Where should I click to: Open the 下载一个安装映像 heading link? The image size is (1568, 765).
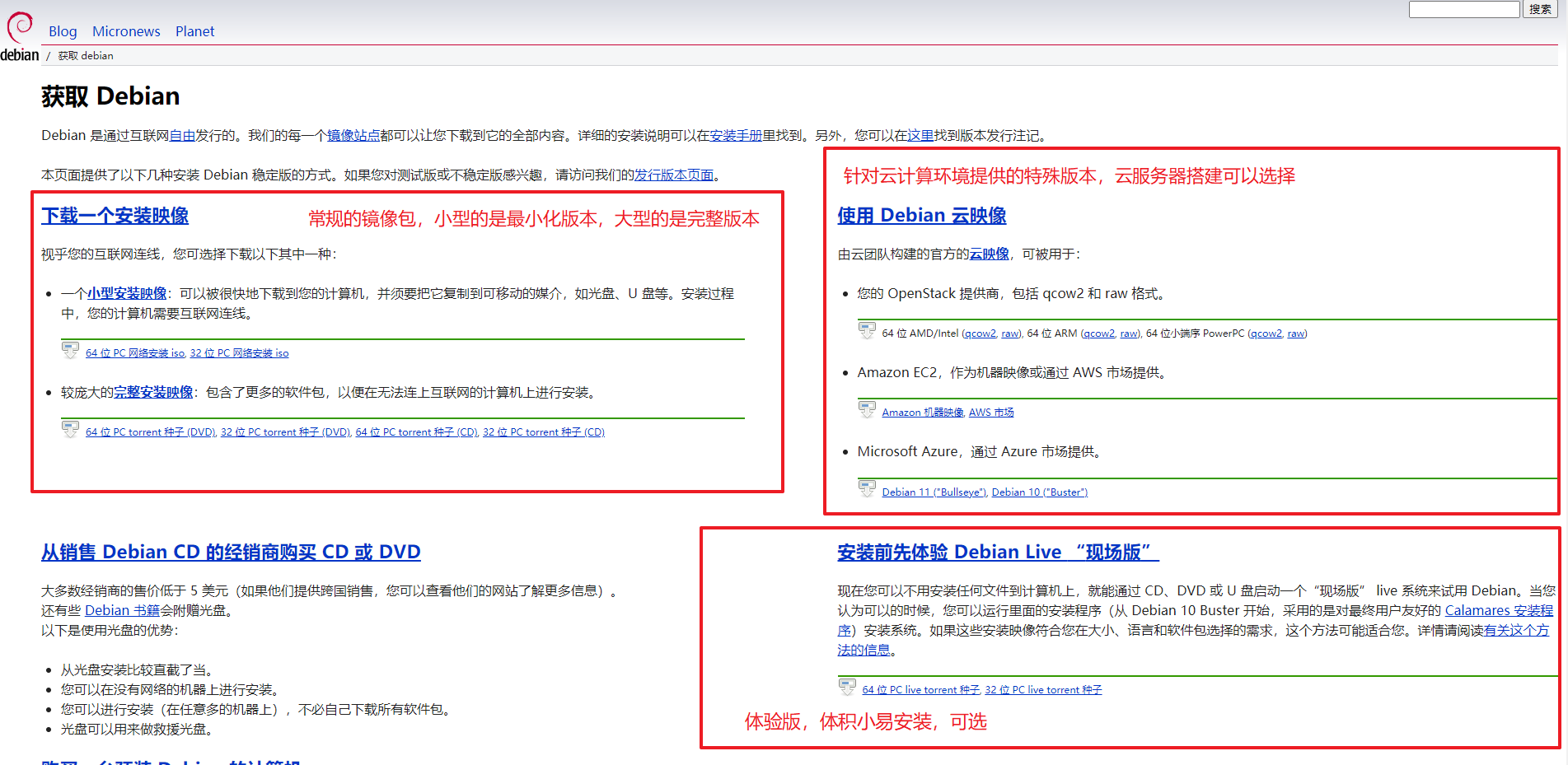(115, 216)
